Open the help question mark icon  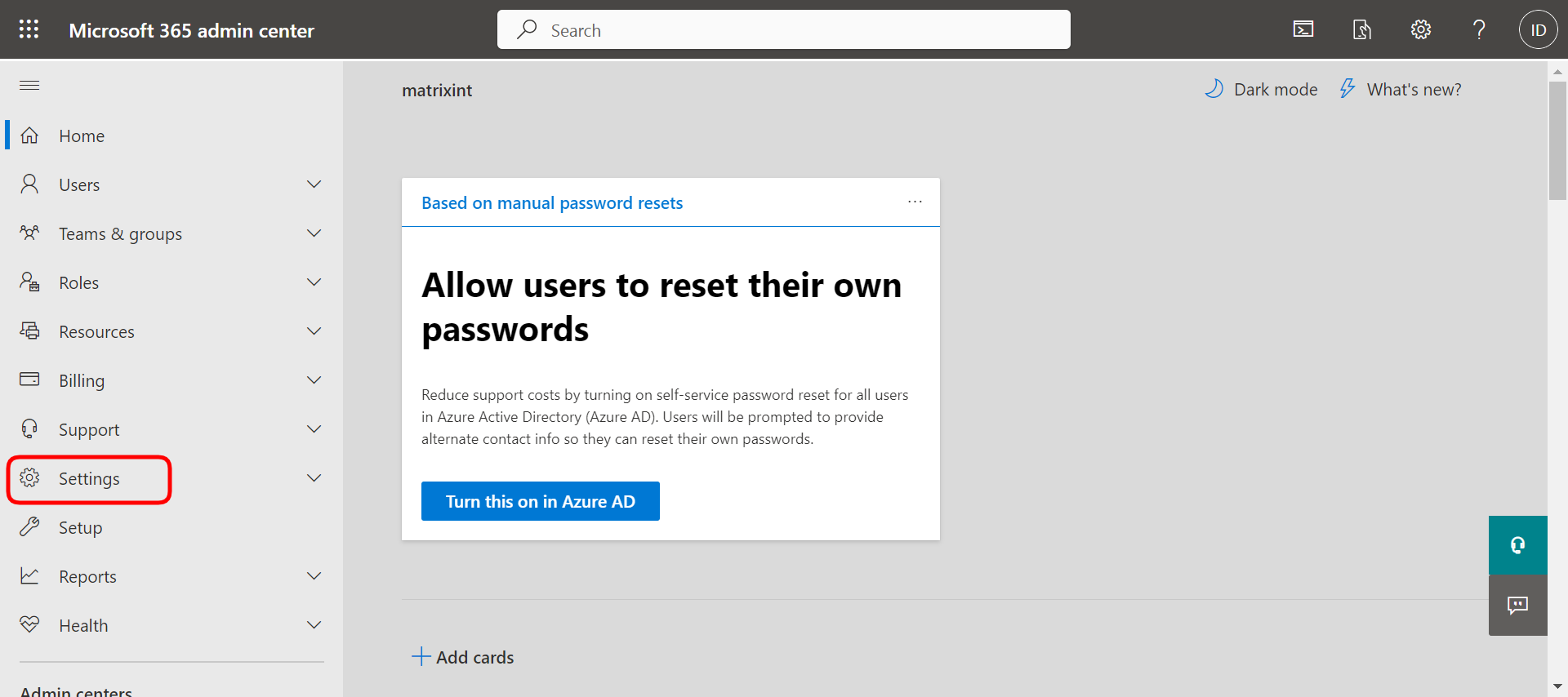click(x=1479, y=30)
